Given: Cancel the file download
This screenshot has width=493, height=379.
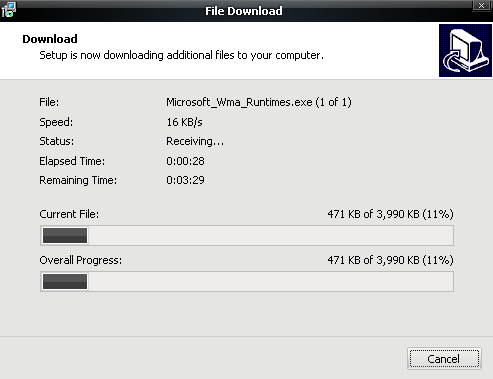Looking at the screenshot, I should (x=444, y=359).
